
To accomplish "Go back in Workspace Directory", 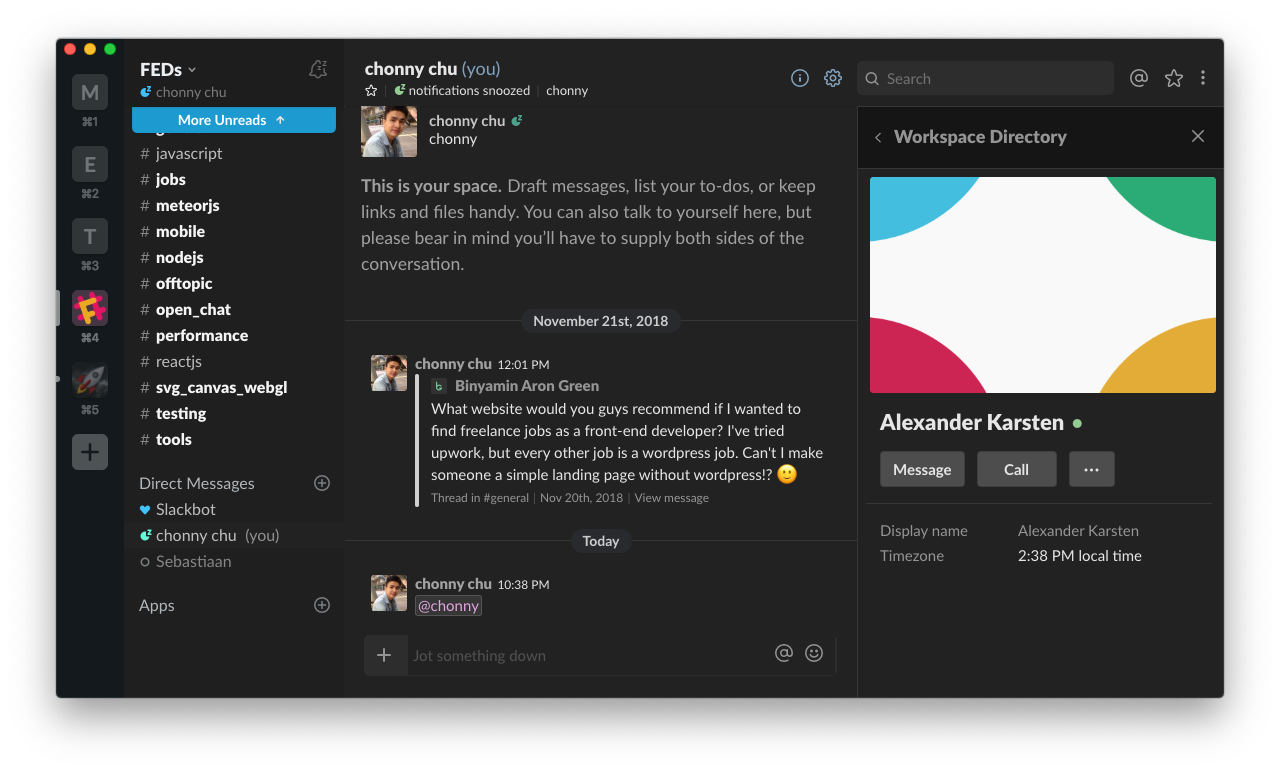I will (x=878, y=137).
